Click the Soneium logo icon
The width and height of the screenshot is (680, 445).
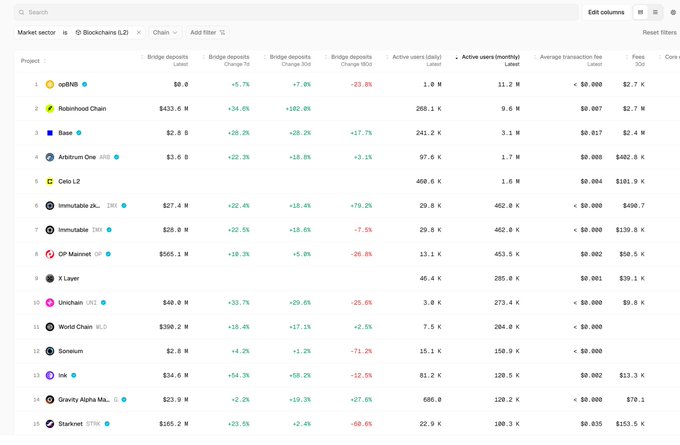click(50, 351)
